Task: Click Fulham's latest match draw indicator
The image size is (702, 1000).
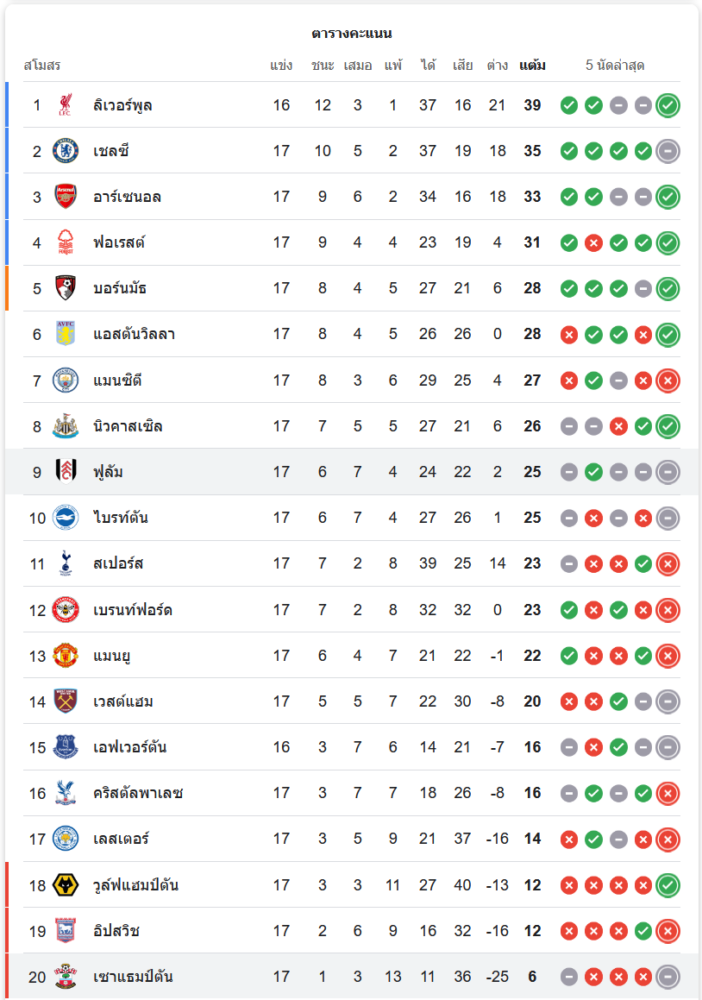Action: tap(668, 472)
